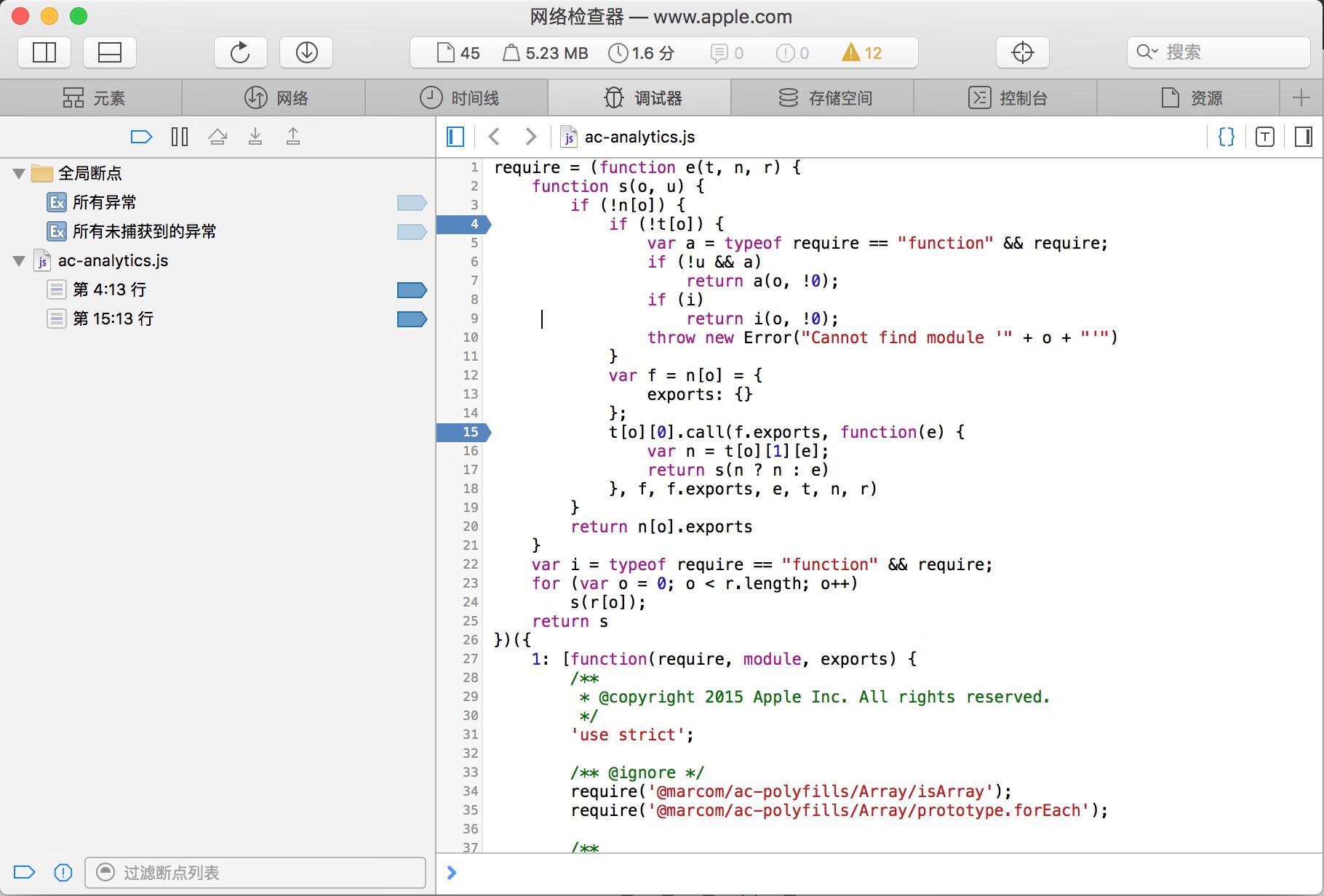Viewport: 1324px width, 896px height.
Task: Toggle breakpoint on line 15 gutter
Action: coord(464,432)
